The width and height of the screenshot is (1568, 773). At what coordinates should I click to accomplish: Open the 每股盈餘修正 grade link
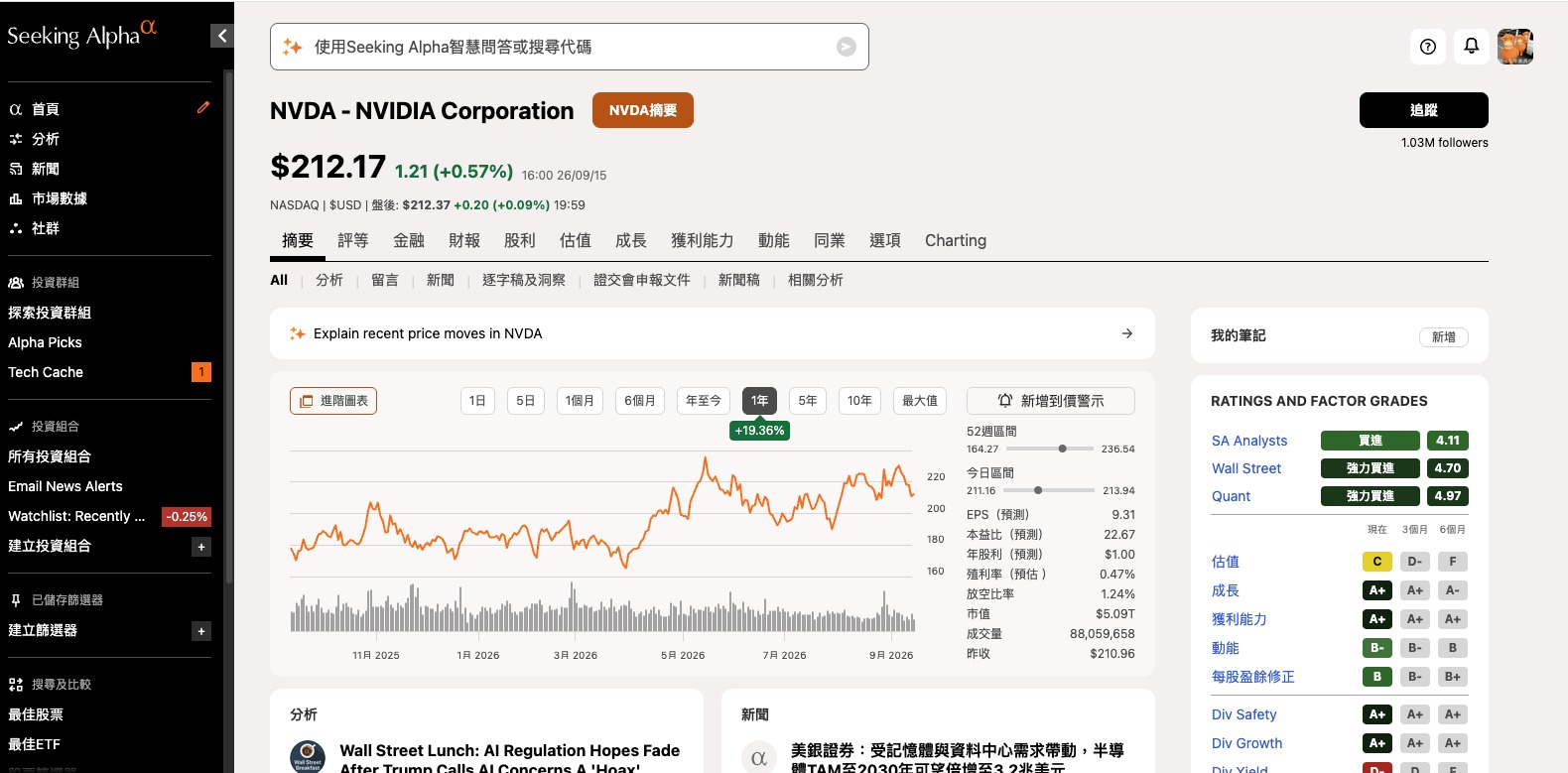click(1253, 677)
